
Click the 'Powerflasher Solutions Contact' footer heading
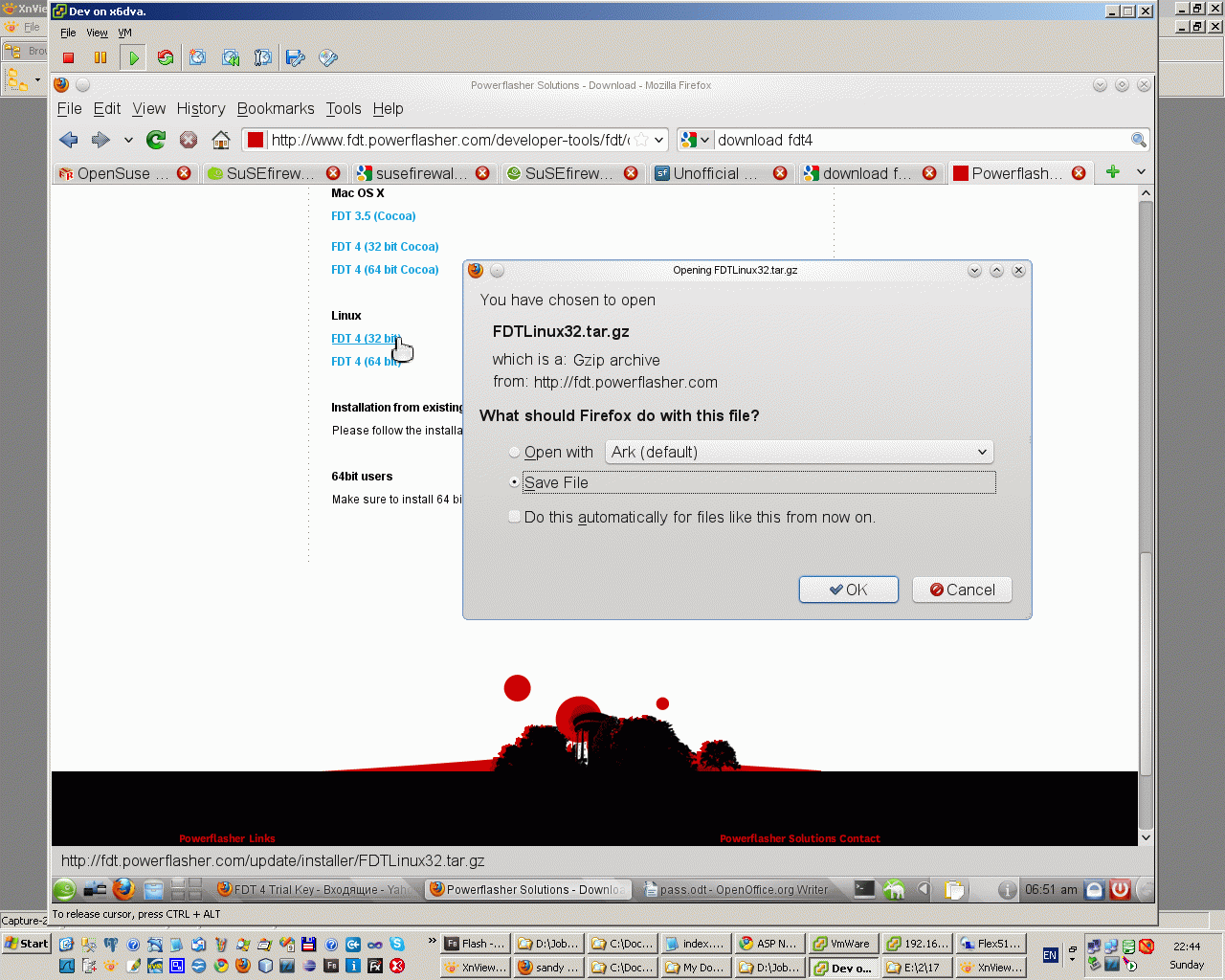pyautogui.click(x=800, y=838)
